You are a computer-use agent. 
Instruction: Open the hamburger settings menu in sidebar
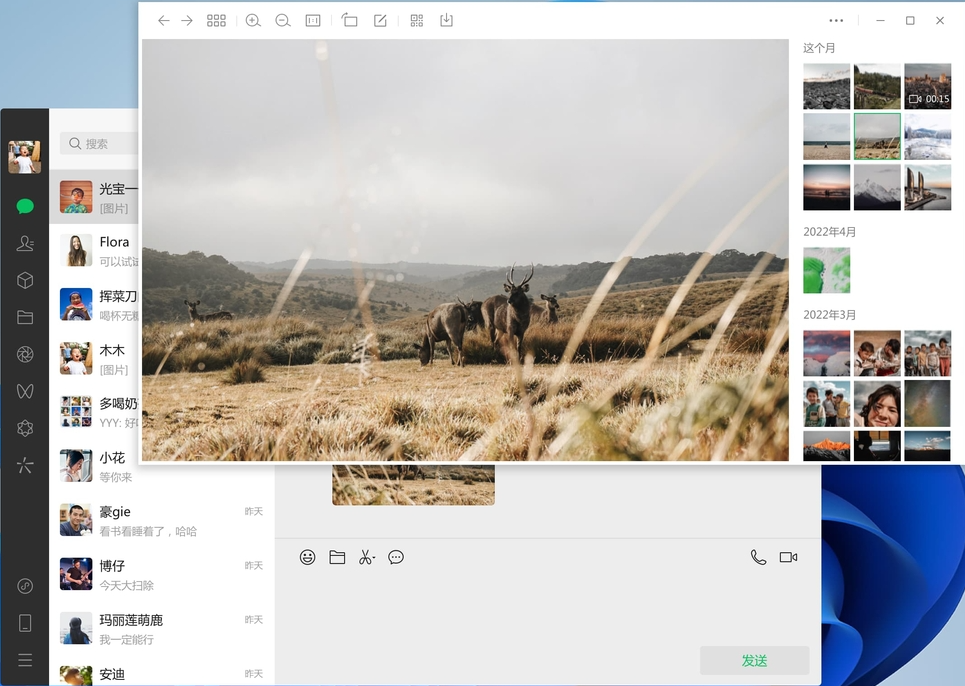(25, 661)
